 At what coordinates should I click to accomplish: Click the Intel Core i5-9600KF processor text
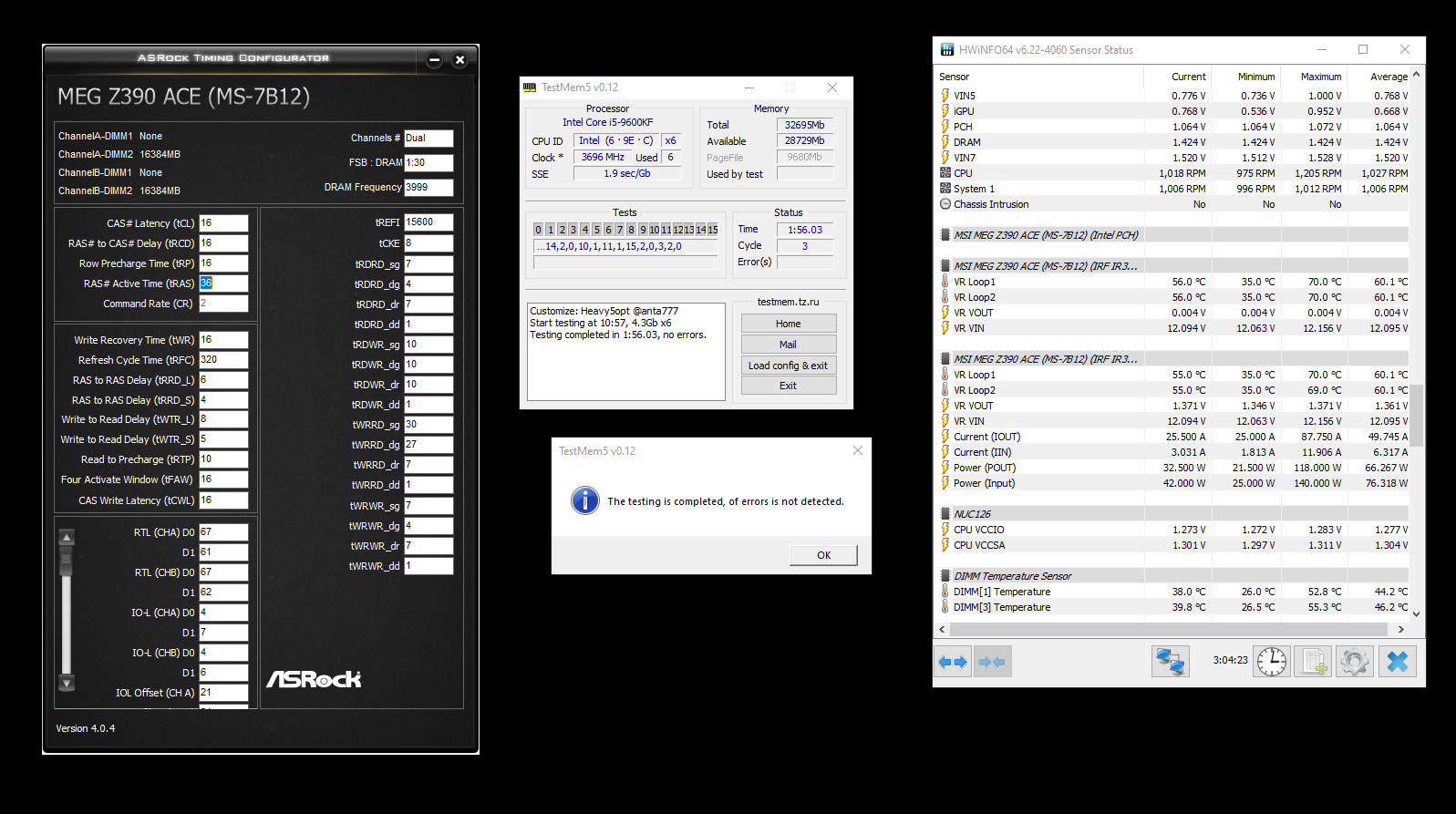point(607,122)
